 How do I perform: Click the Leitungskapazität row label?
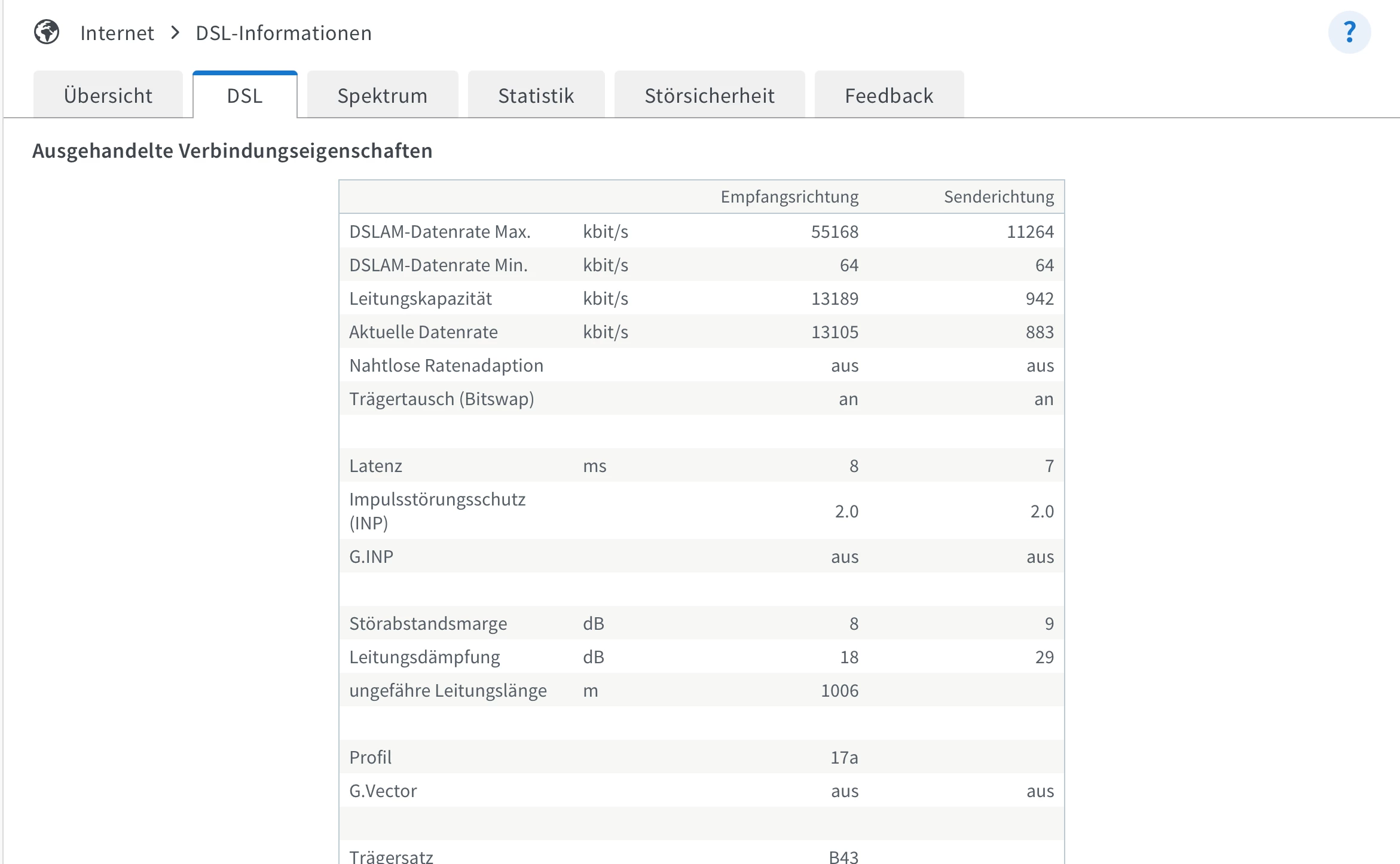420,299
